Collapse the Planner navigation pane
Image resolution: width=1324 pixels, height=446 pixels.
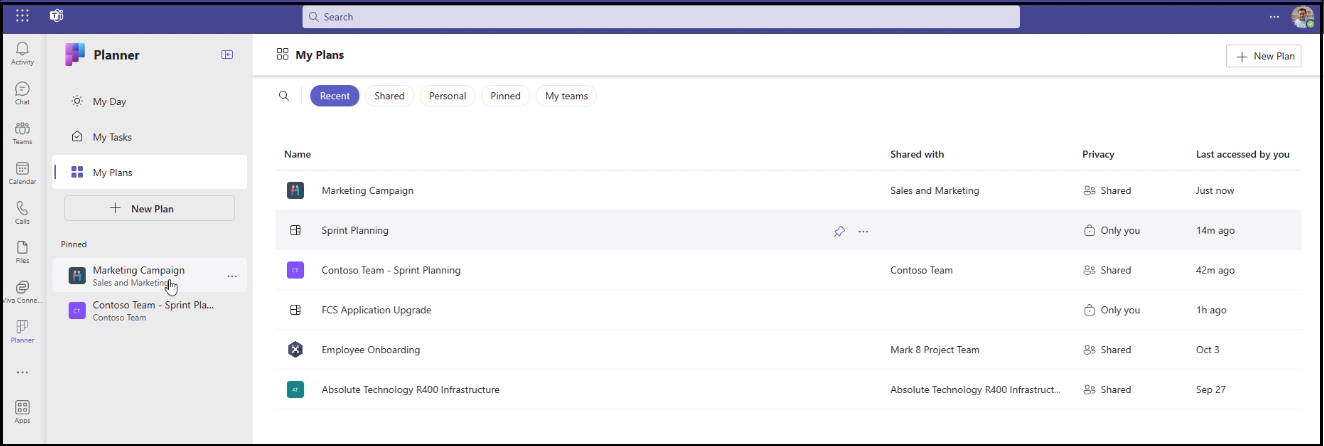click(x=227, y=55)
